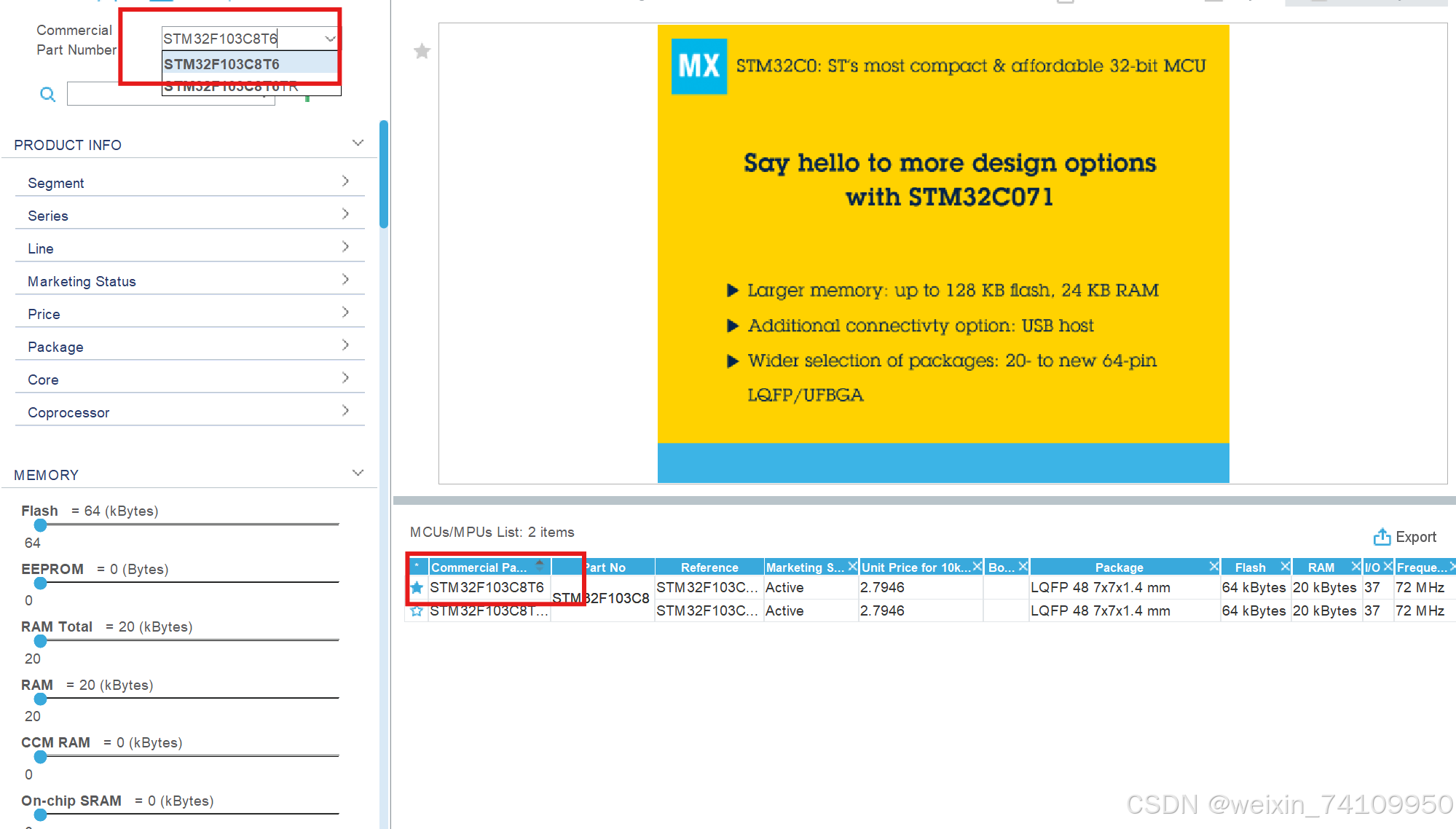Unfavorite the STM32F103C8T6 row star
The image size is (1456, 829).
417,587
